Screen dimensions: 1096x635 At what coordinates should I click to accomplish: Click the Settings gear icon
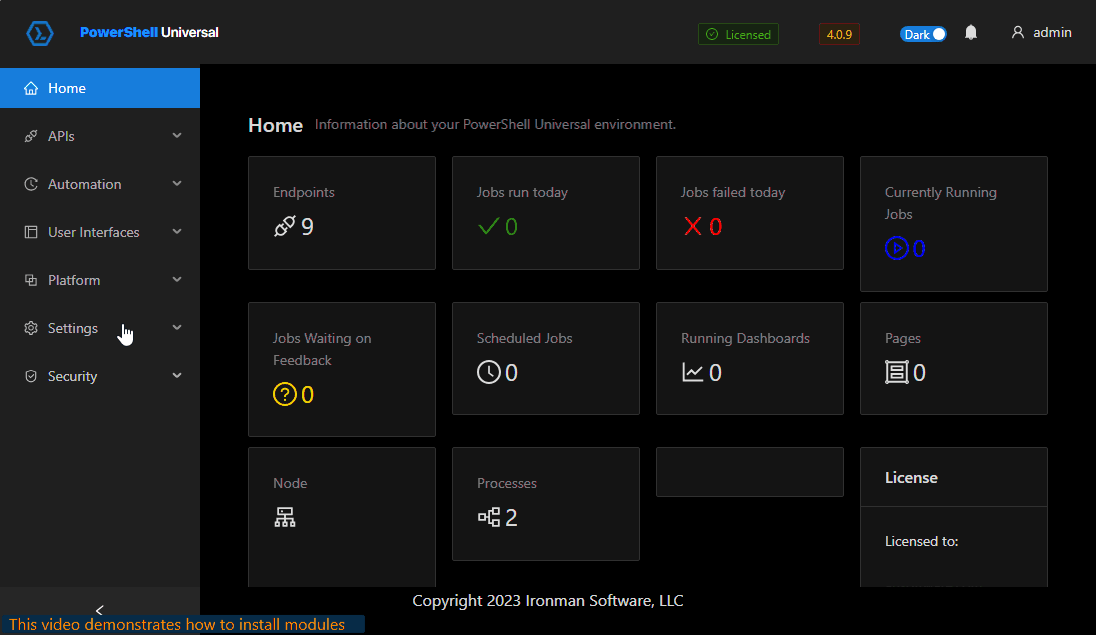point(31,328)
